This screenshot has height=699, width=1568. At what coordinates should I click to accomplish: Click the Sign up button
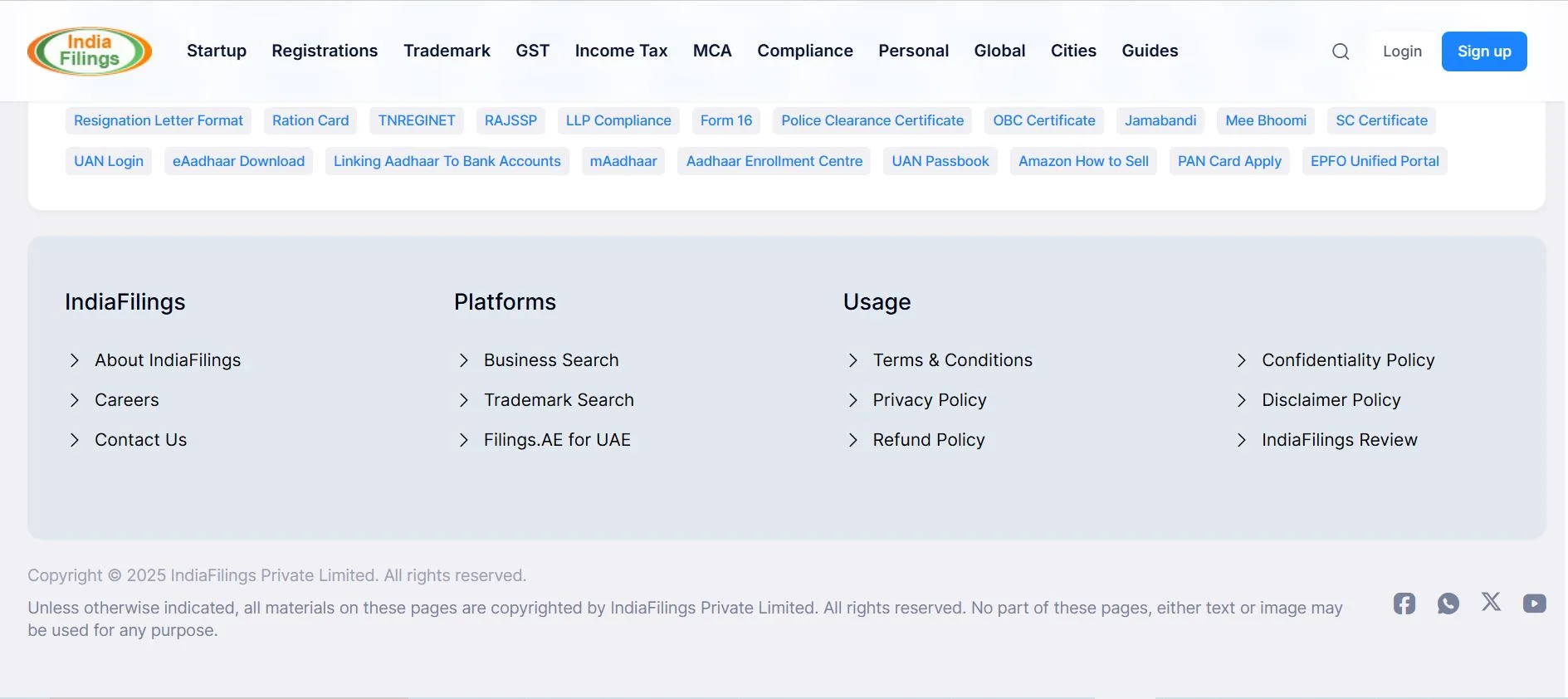(1483, 51)
